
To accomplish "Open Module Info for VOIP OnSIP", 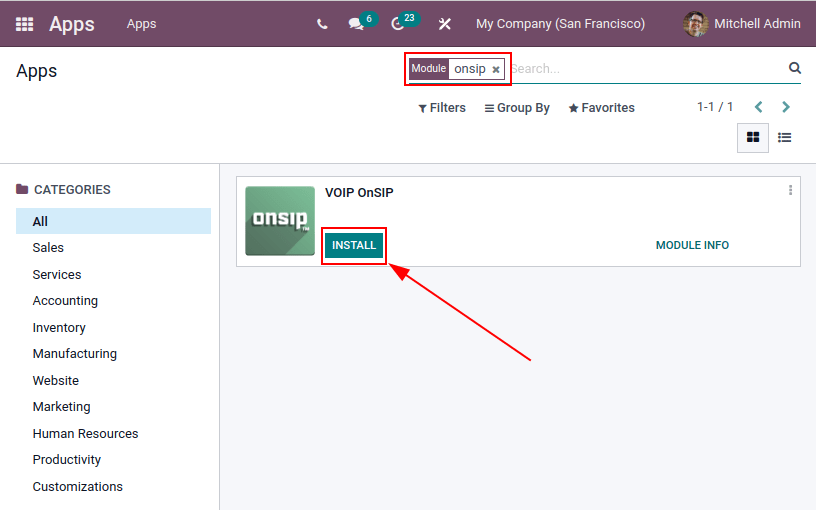I will (x=692, y=246).
